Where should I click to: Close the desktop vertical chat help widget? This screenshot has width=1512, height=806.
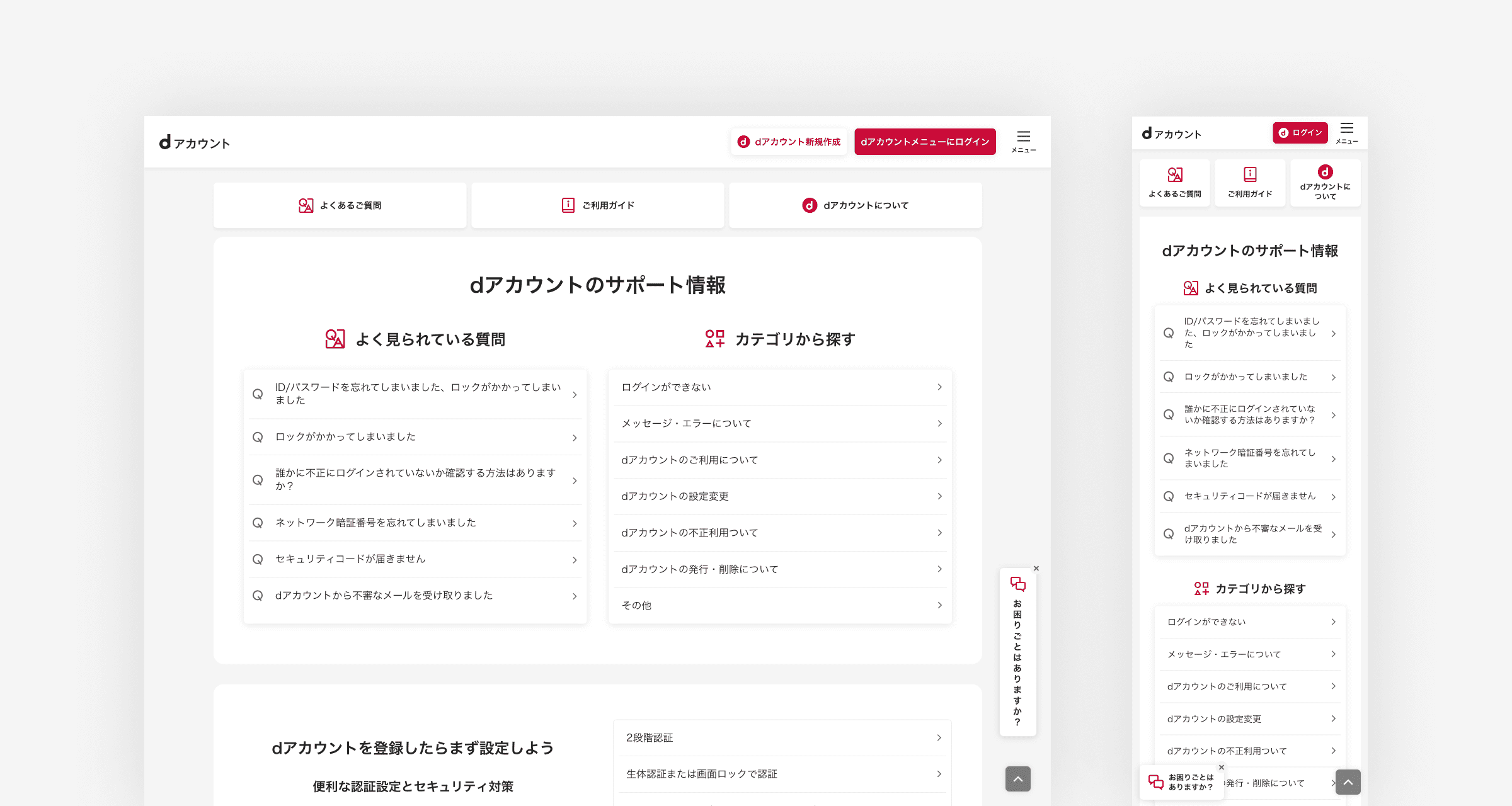(x=1036, y=568)
